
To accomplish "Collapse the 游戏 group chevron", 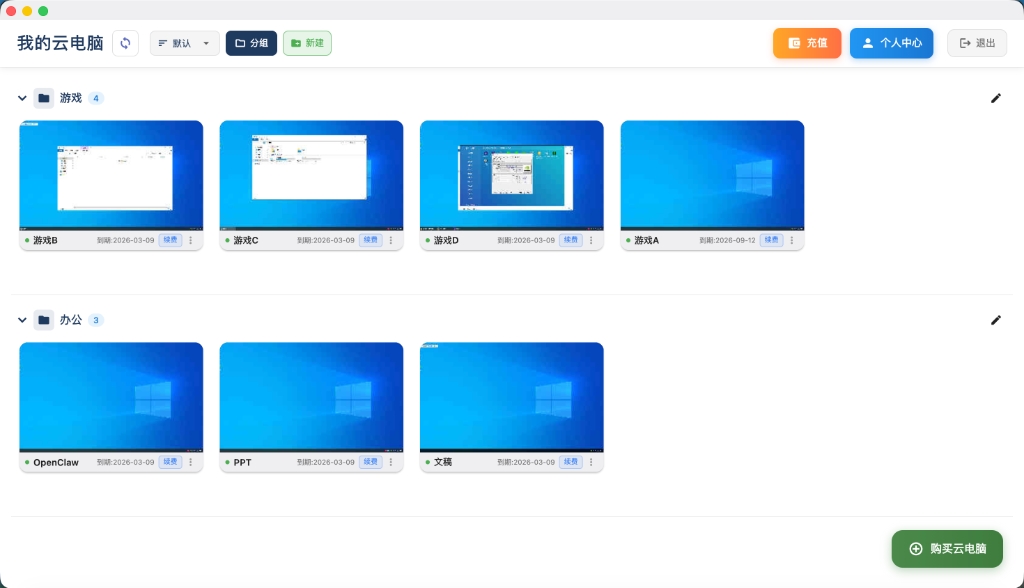I will pos(22,98).
